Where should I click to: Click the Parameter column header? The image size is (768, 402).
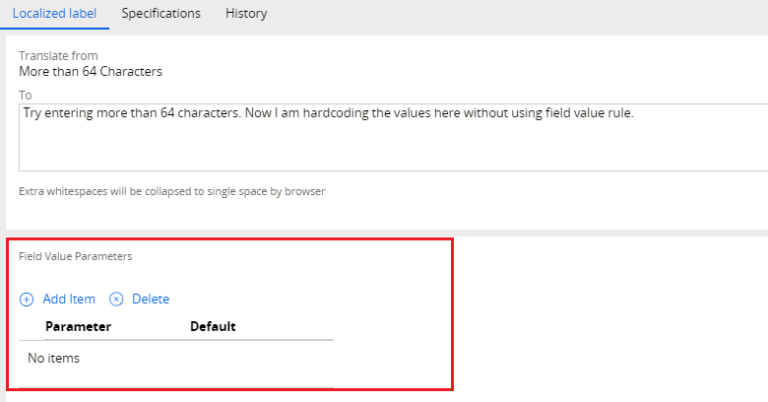tap(78, 327)
